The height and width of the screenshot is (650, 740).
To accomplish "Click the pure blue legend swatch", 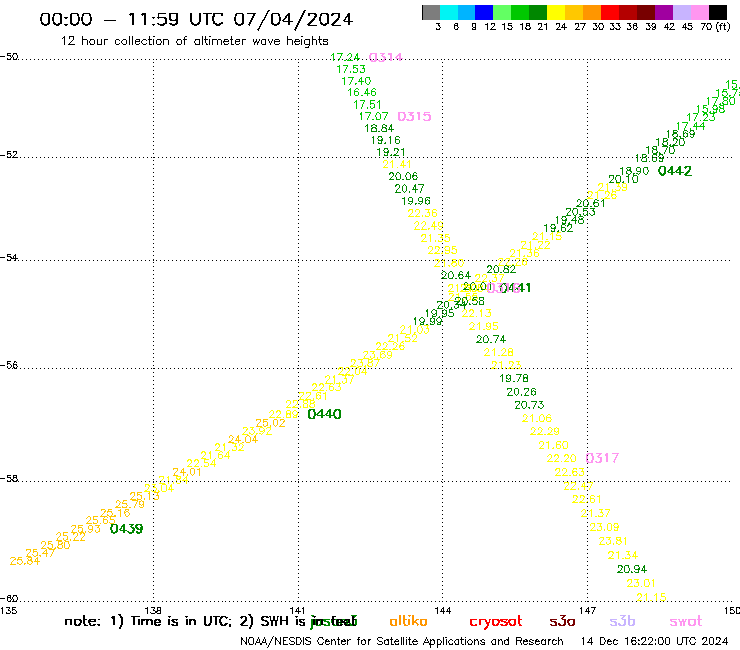I will 484,12.
